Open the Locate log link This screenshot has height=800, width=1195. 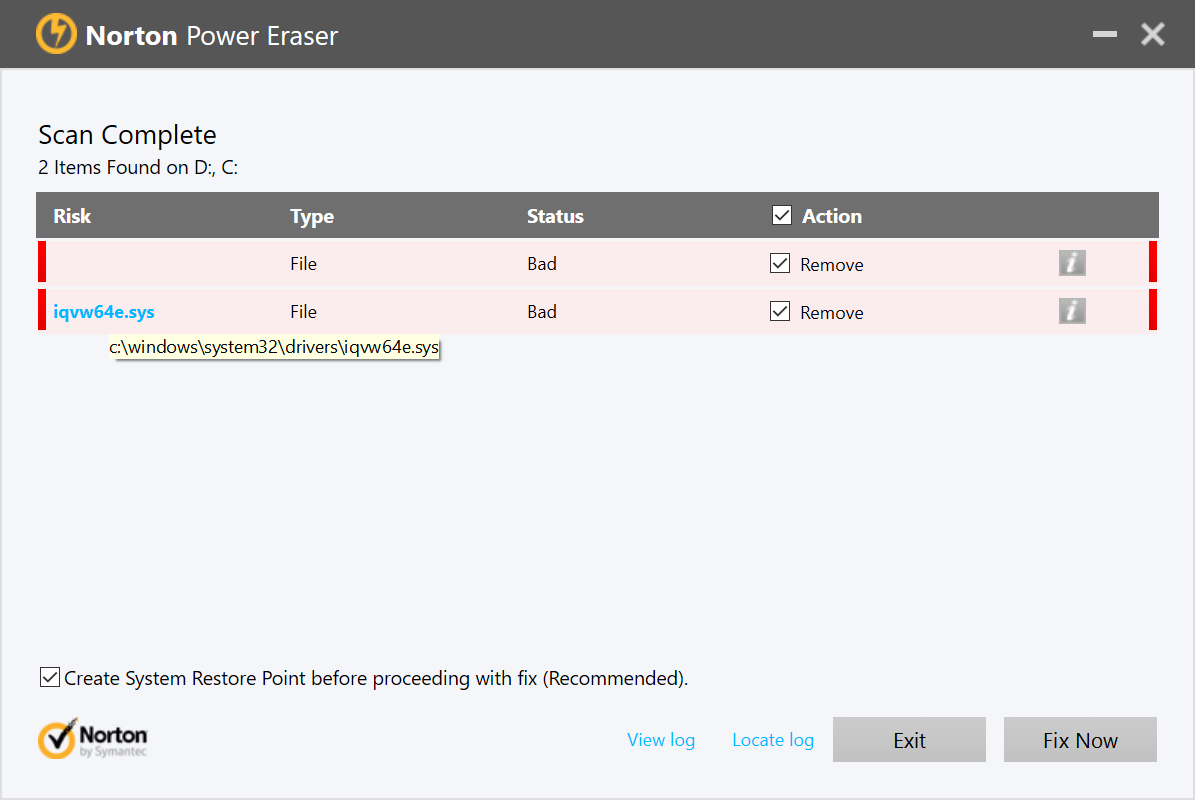tap(773, 740)
